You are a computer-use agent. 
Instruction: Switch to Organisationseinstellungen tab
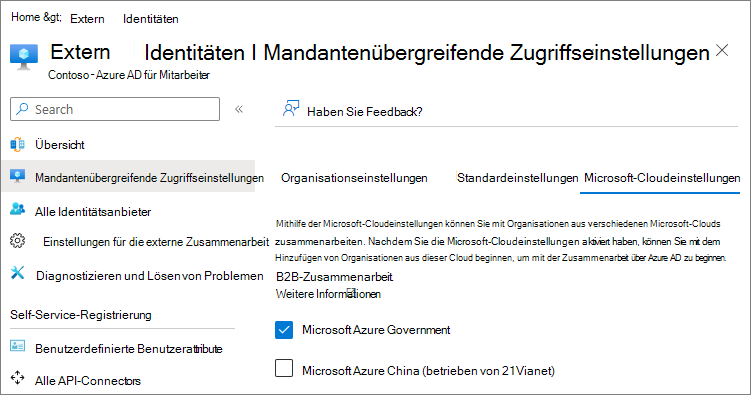click(354, 178)
